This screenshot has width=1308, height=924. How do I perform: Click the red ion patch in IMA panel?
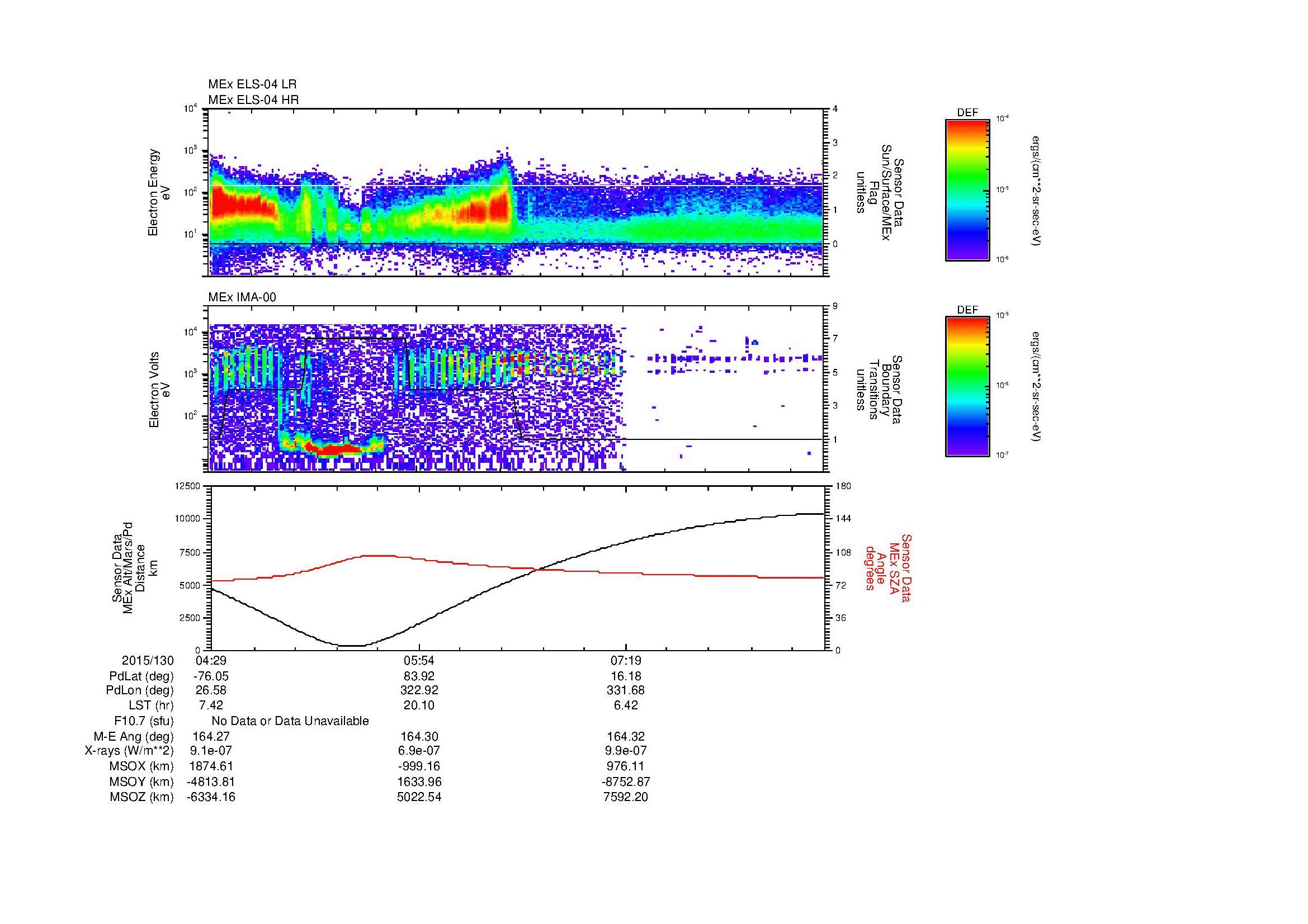tap(334, 450)
